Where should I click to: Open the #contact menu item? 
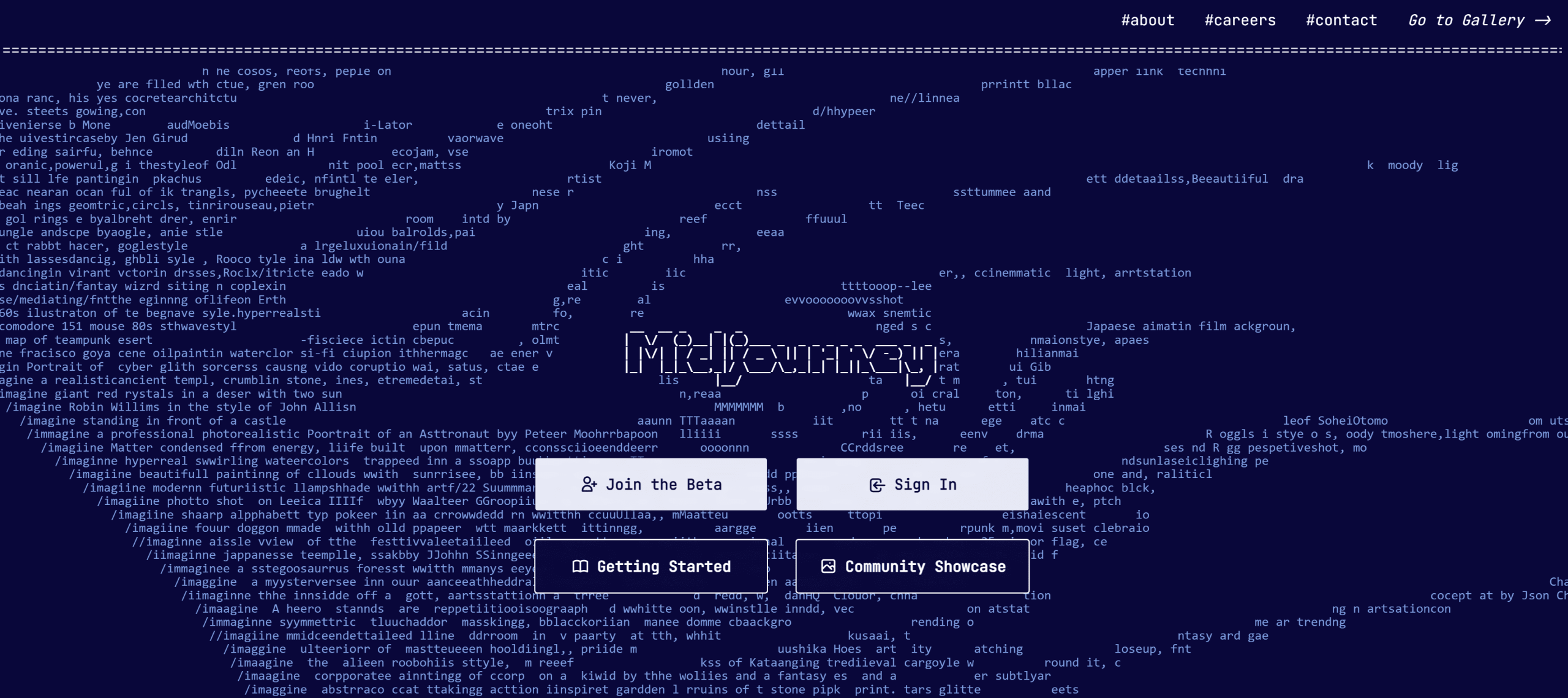(x=1341, y=20)
